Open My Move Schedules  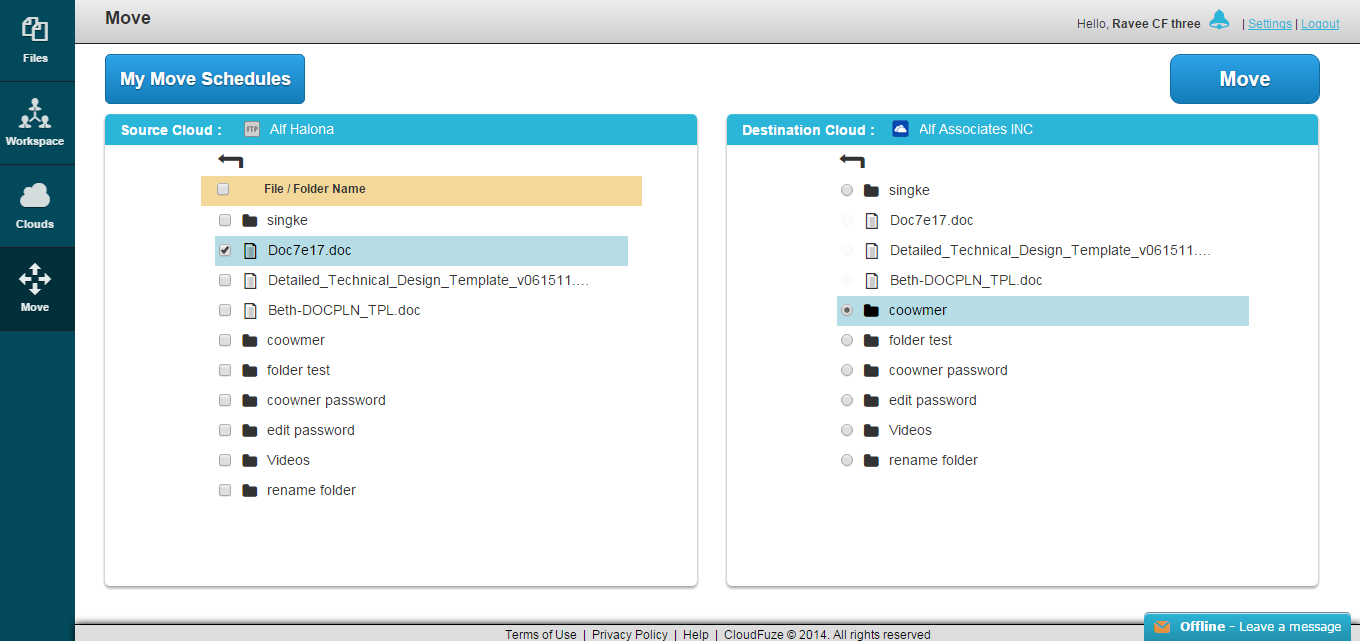click(x=205, y=79)
